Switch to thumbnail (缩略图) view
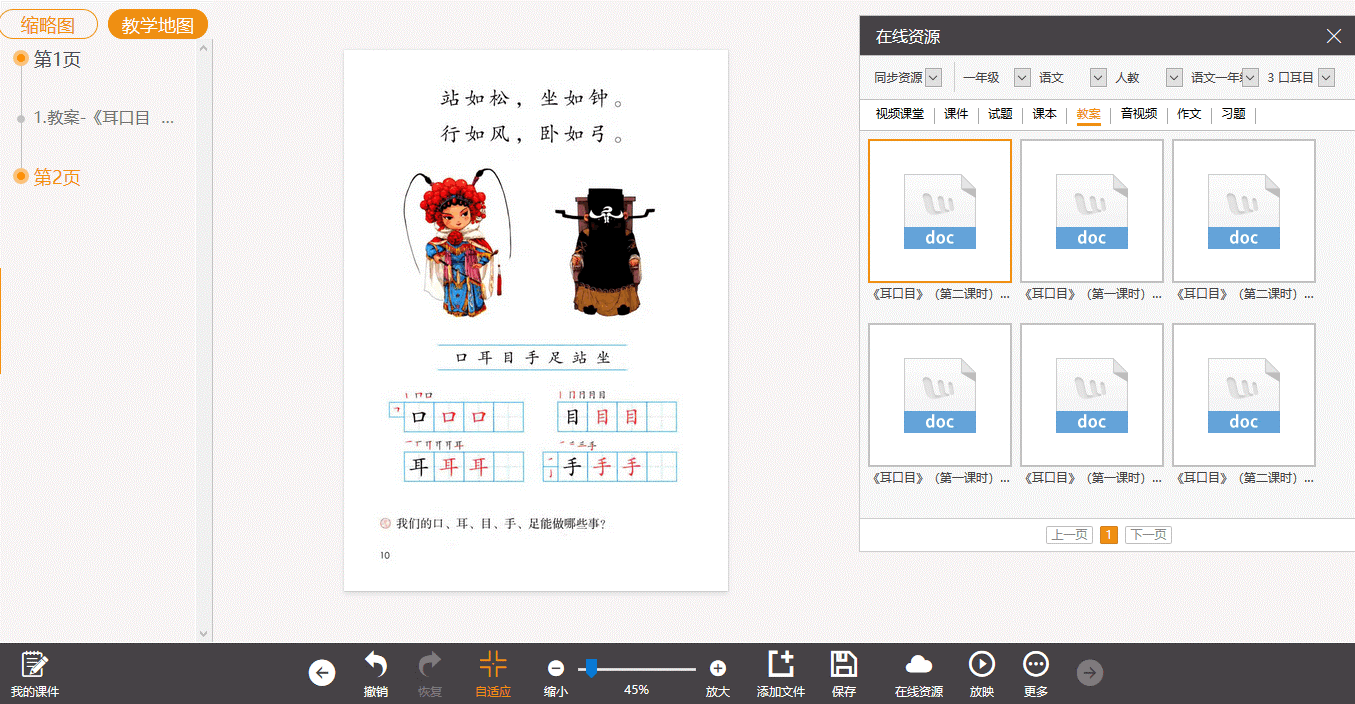Screen dimensions: 1355x704 click(x=49, y=25)
